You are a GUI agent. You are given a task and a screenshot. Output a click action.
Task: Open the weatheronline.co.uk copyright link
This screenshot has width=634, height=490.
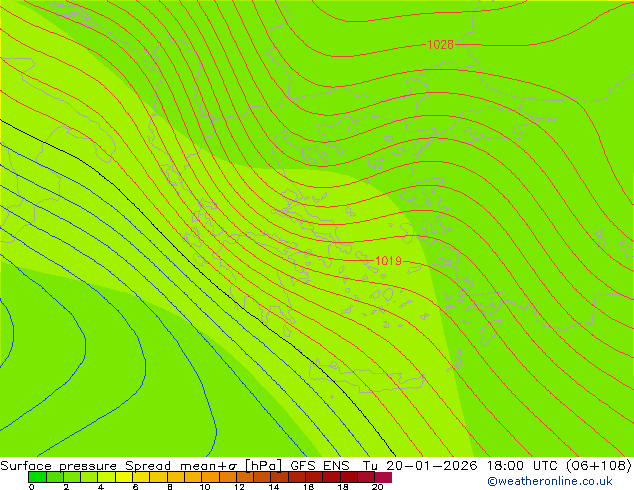coord(550,481)
